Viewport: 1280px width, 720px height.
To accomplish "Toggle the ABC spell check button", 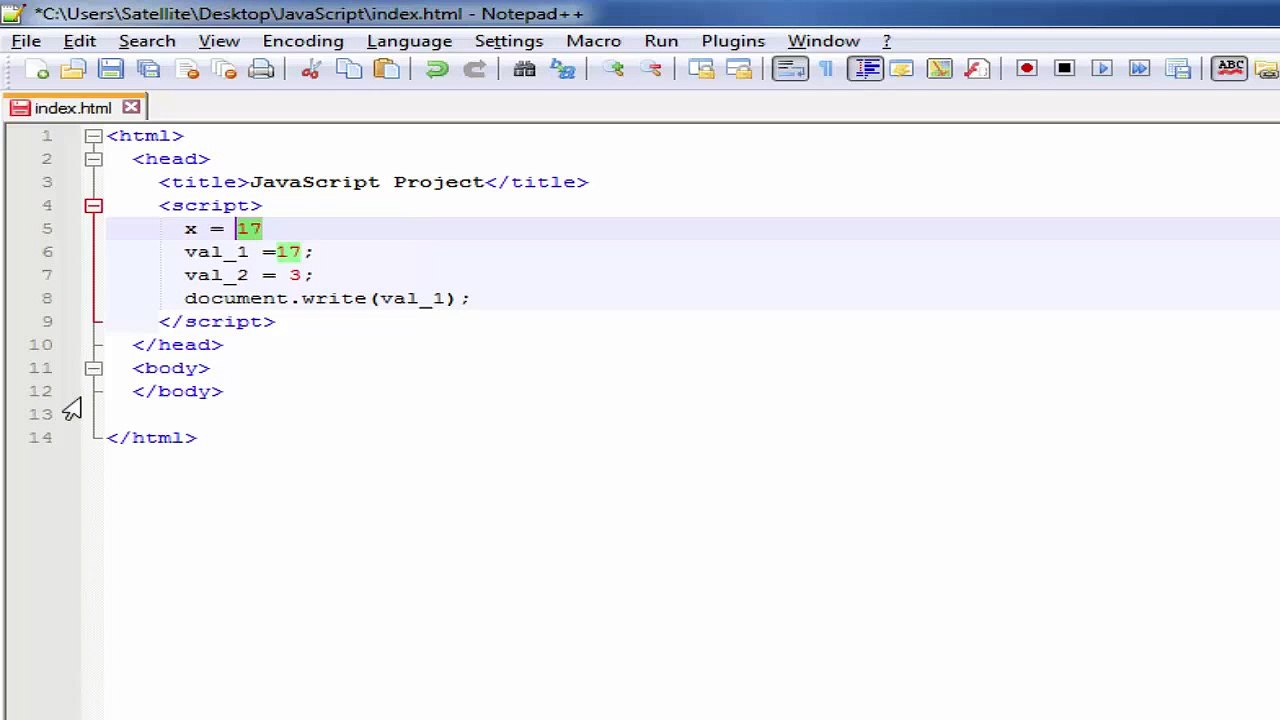I will [x=1230, y=69].
